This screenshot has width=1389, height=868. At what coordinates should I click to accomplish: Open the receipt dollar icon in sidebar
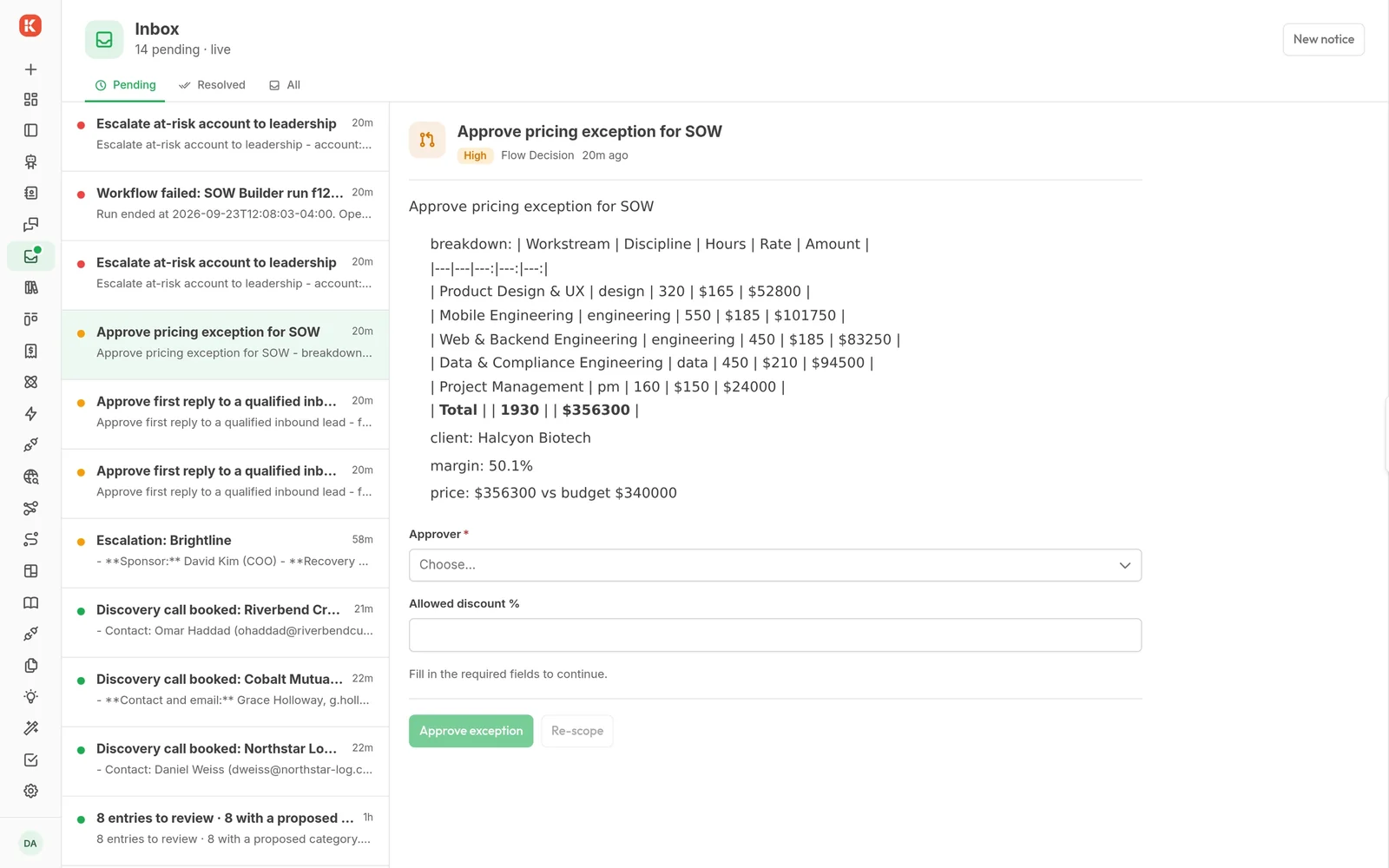pyautogui.click(x=30, y=351)
